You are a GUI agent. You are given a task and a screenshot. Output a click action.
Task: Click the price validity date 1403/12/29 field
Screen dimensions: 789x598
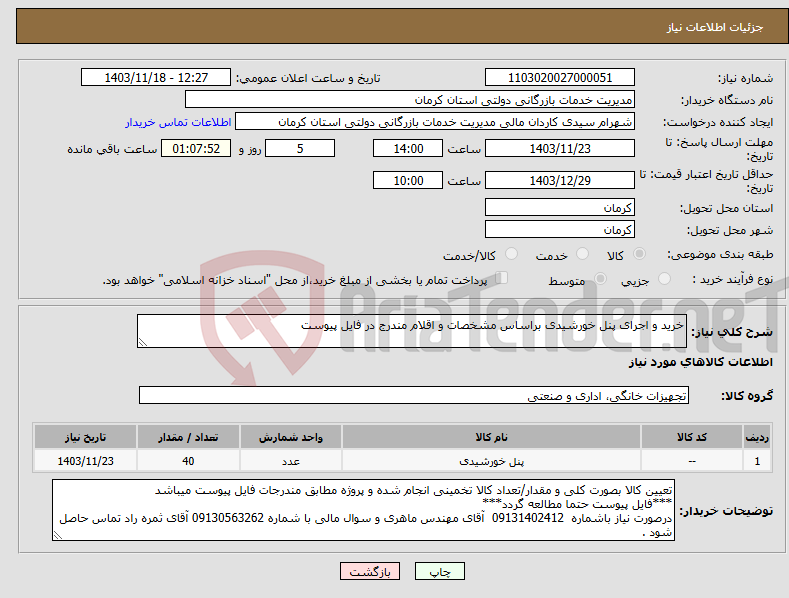tap(560, 180)
